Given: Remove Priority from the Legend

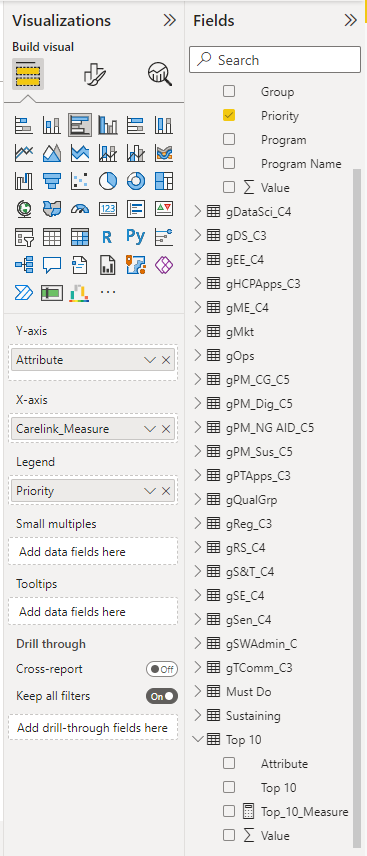Looking at the screenshot, I should point(166,491).
